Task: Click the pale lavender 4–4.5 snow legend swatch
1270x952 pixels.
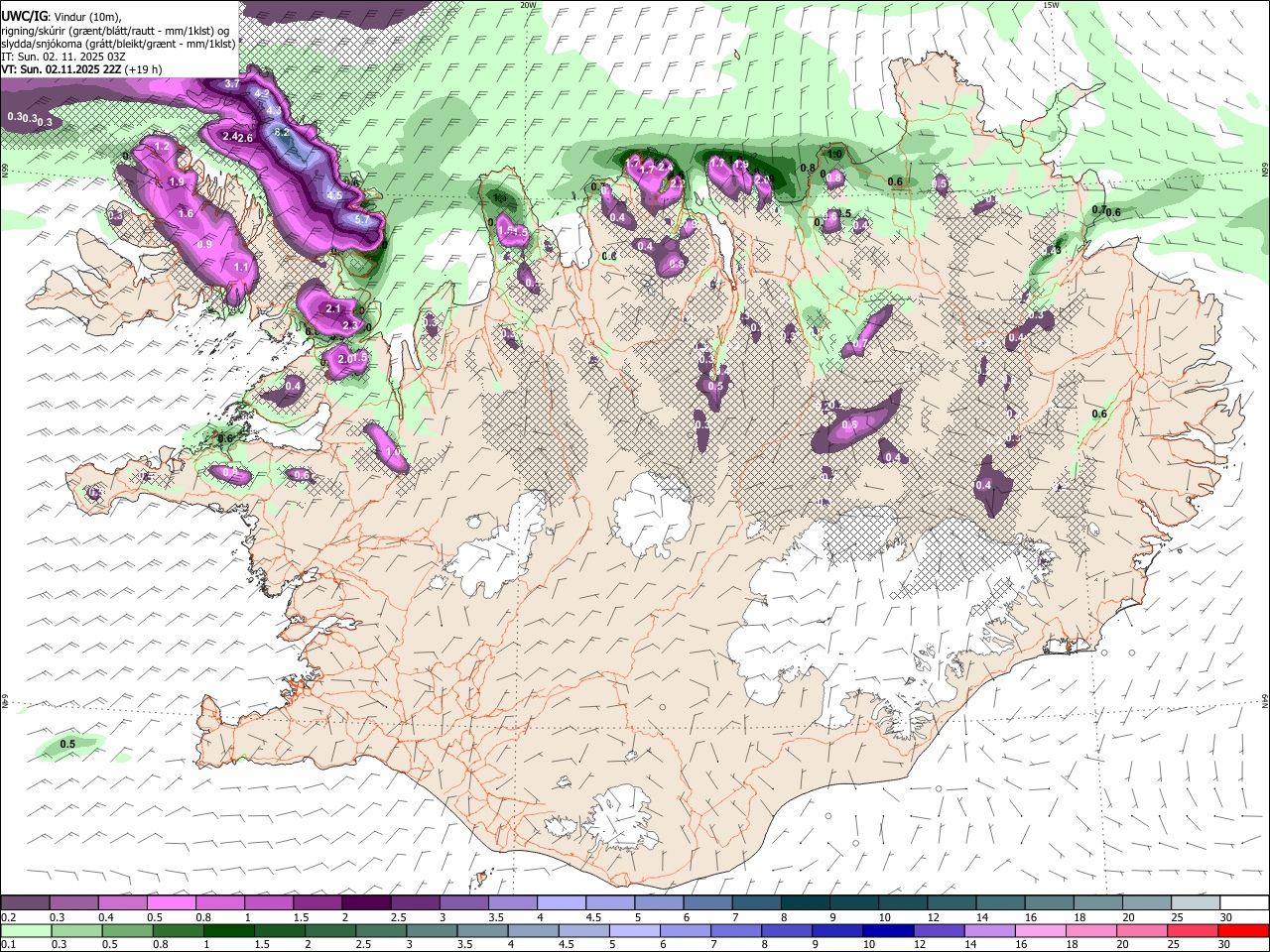Action: click(562, 903)
